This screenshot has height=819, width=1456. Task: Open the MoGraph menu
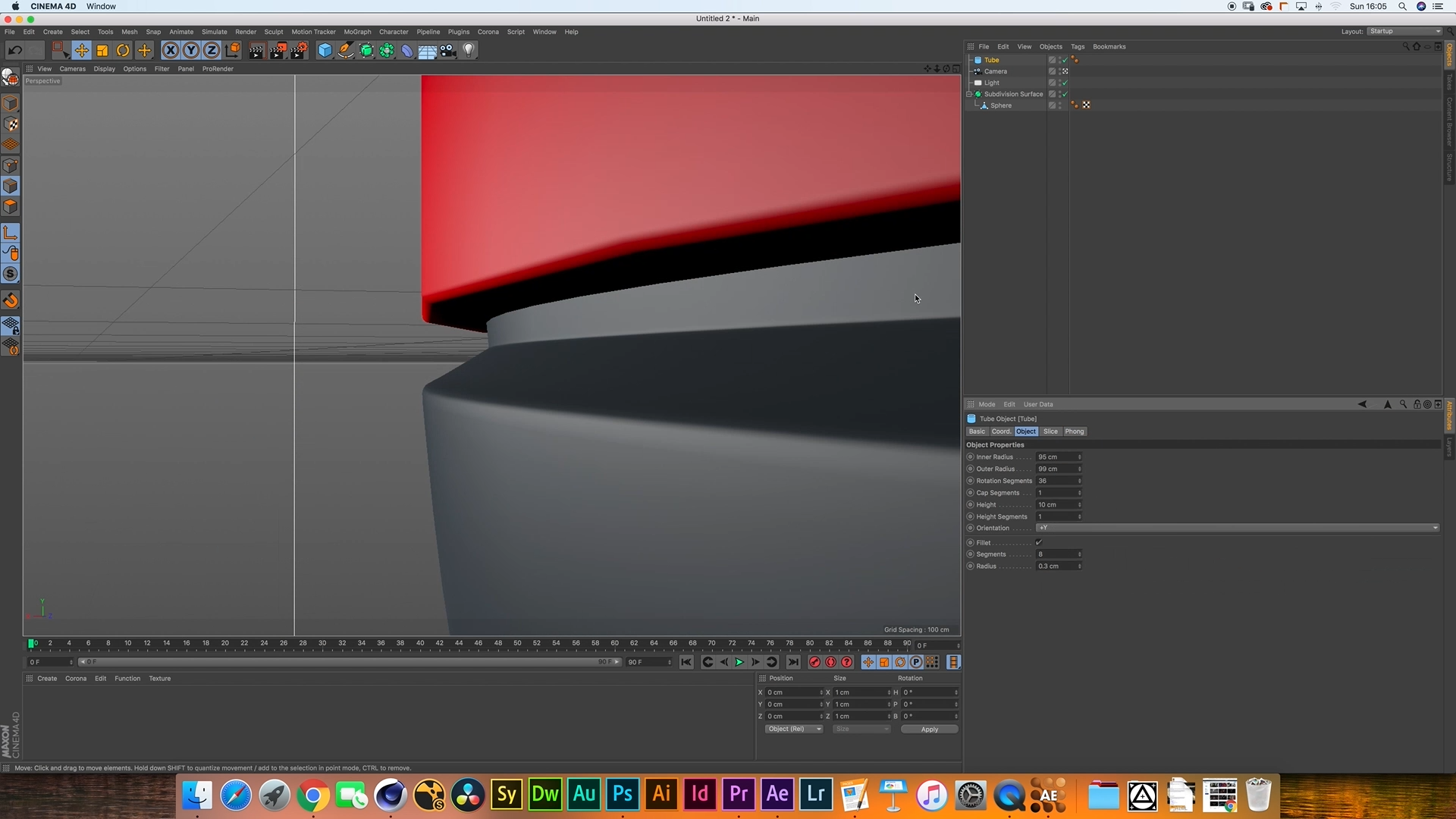357,32
